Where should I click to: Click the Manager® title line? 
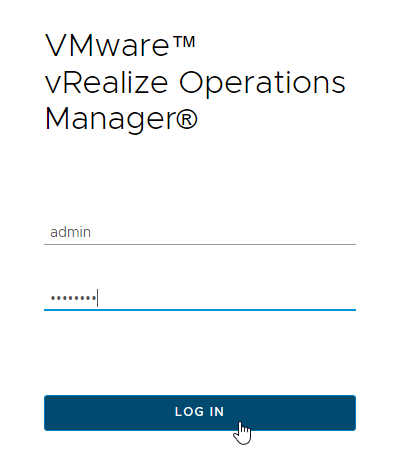121,120
